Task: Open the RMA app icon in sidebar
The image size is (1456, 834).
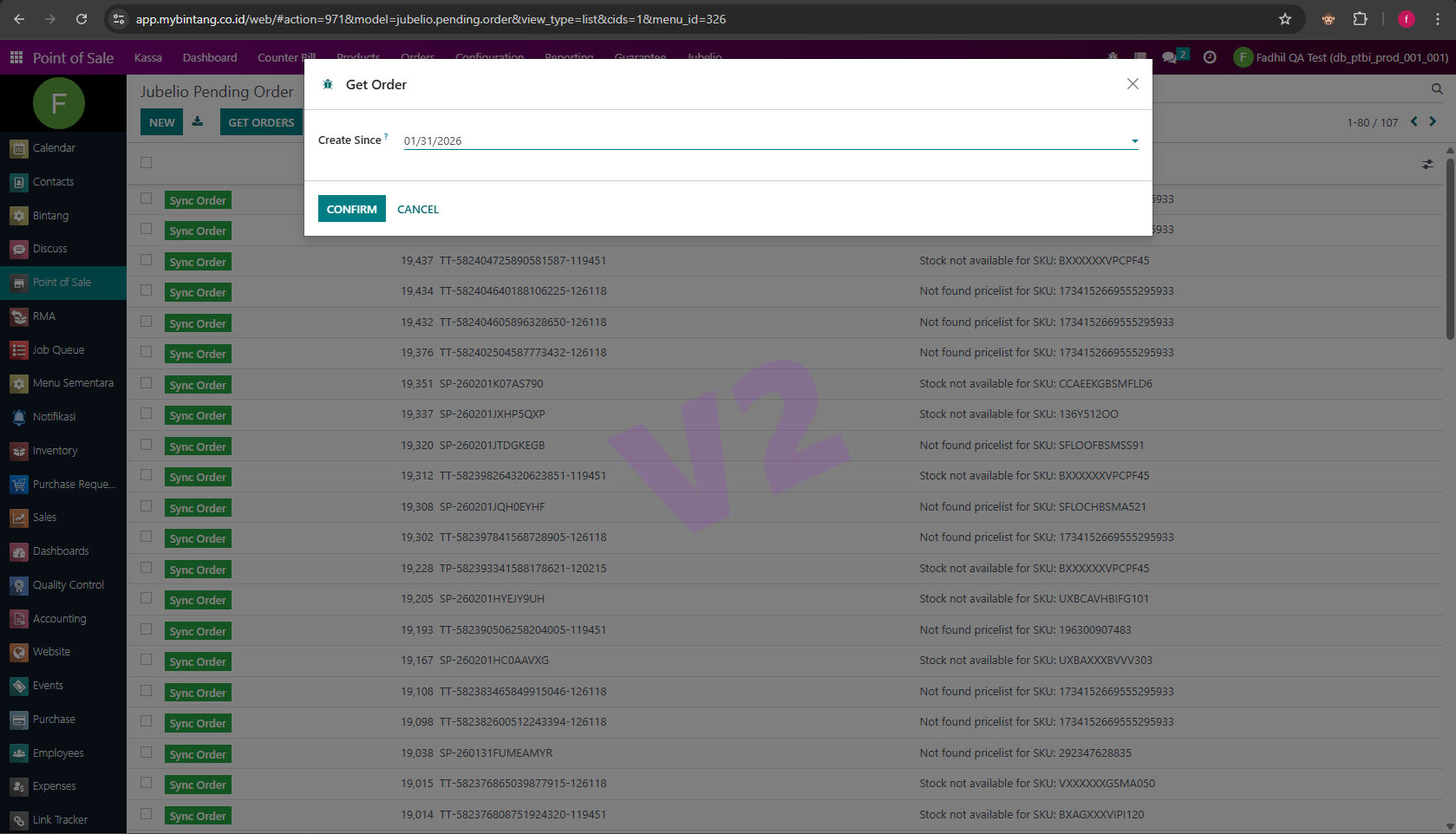Action: coord(19,316)
